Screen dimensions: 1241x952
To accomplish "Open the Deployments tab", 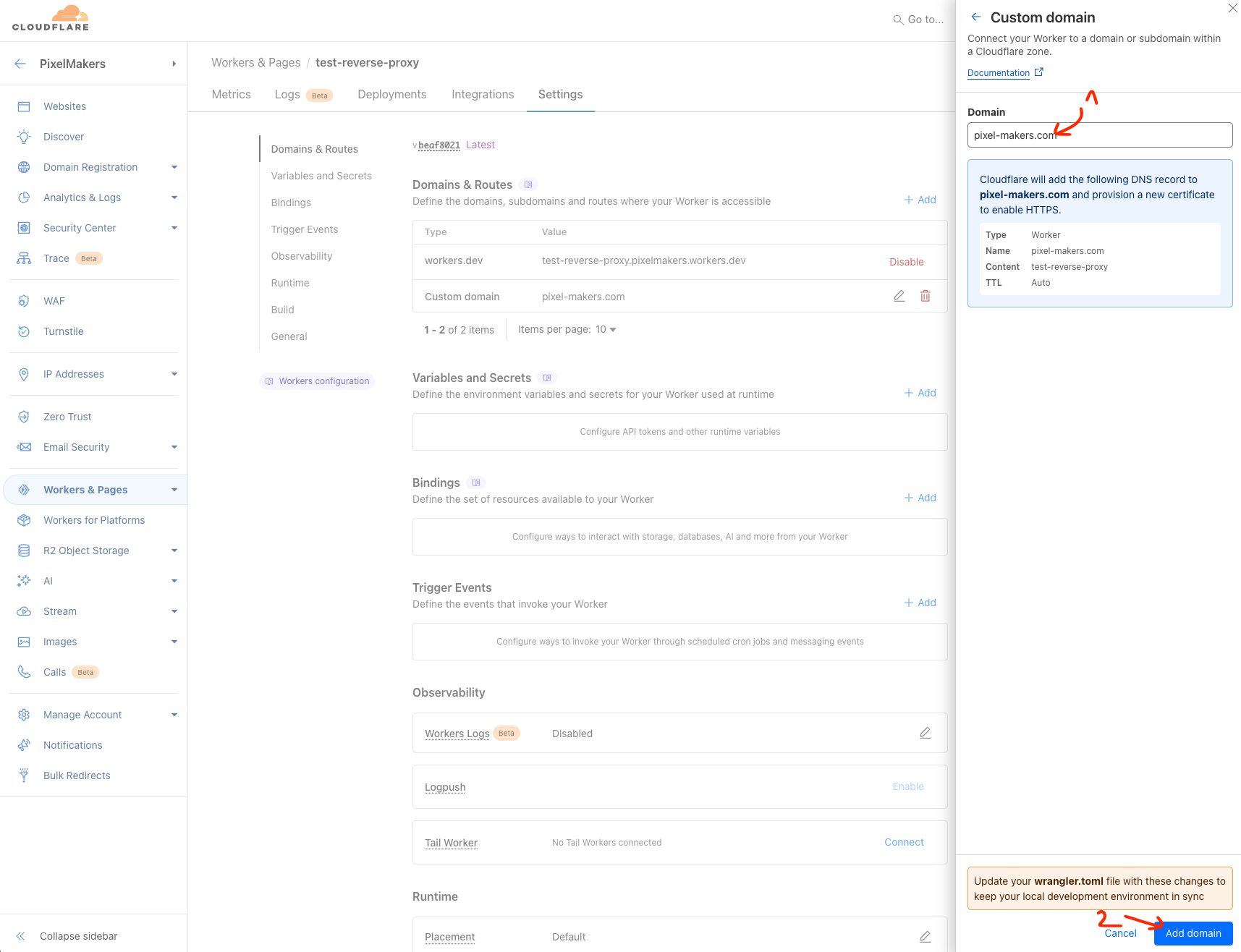I will [392, 94].
